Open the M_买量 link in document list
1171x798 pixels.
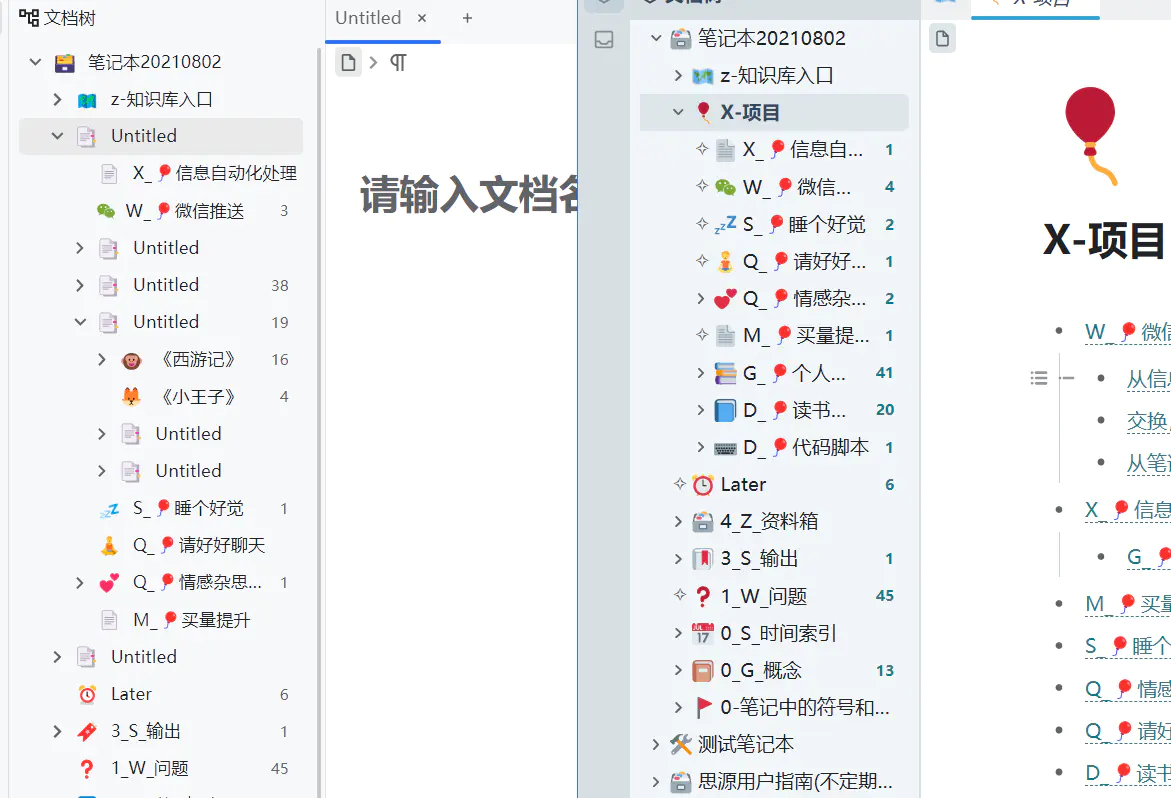1128,603
